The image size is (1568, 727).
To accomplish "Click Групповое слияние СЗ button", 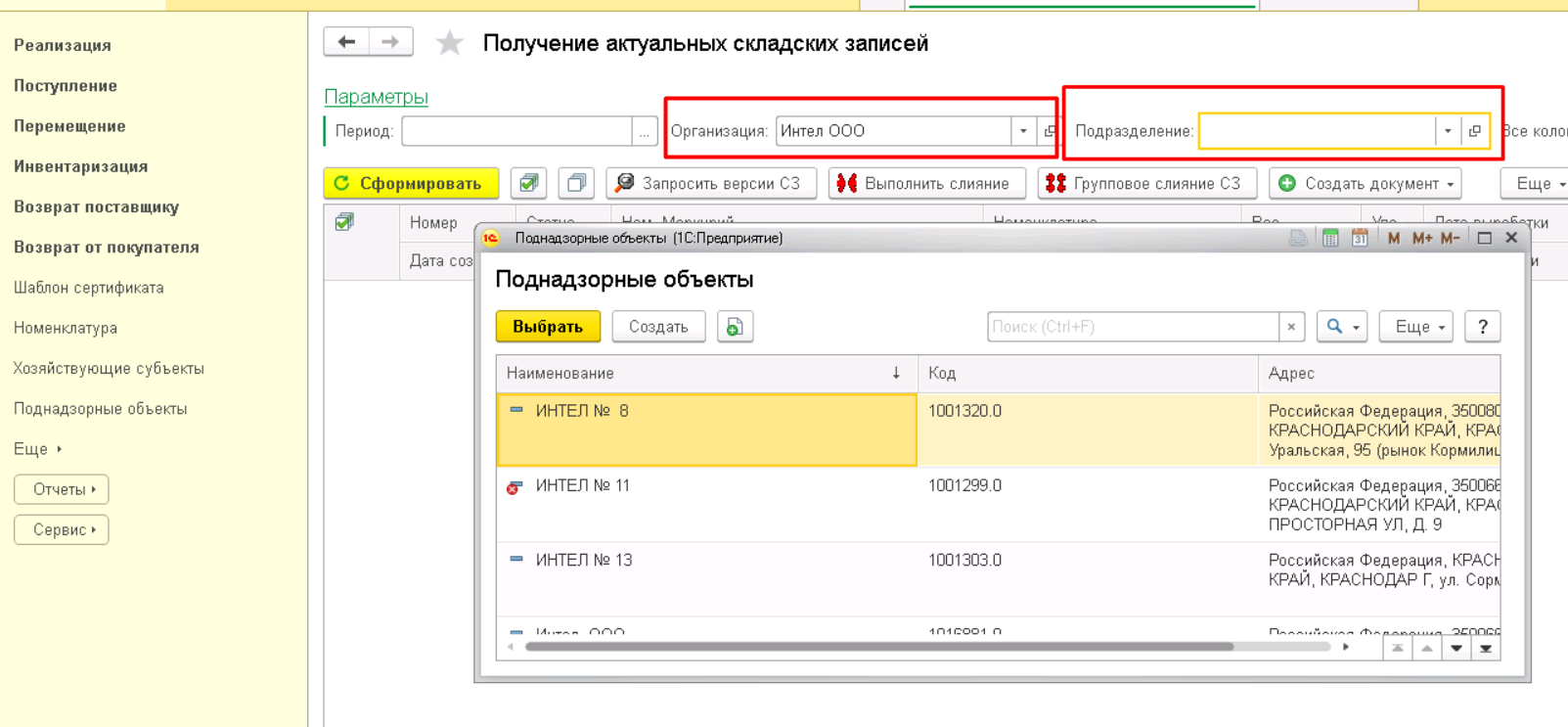I will [x=1146, y=183].
